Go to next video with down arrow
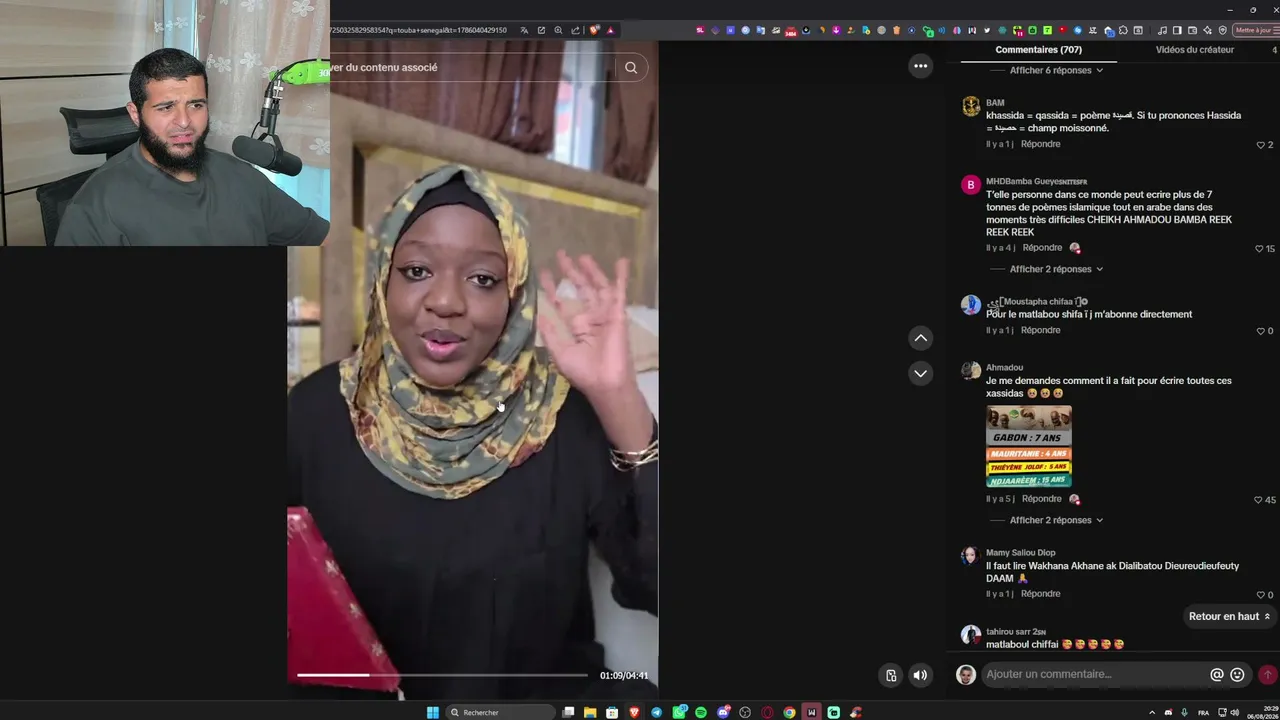The width and height of the screenshot is (1280, 720). 920,373
